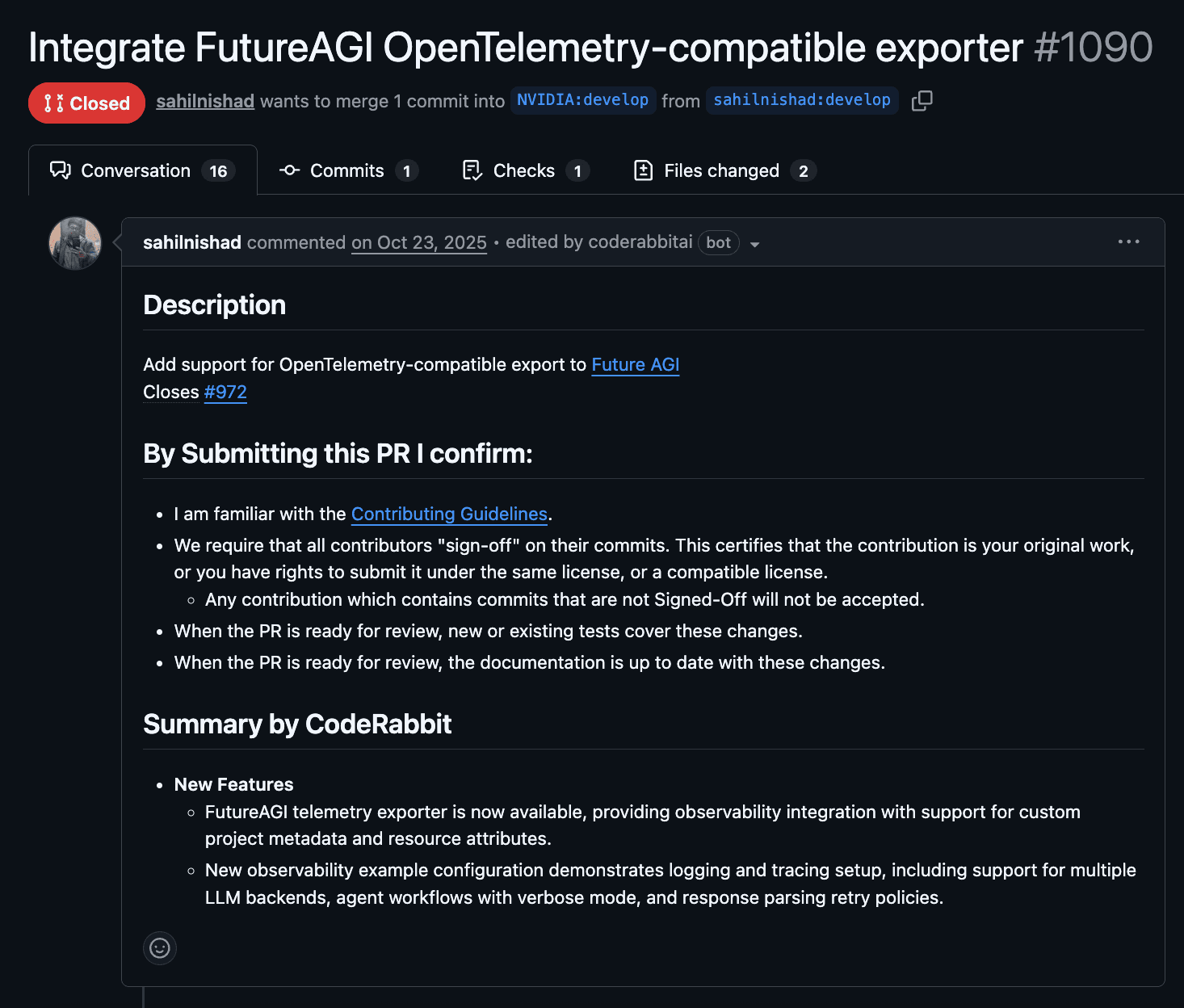Expand the edit history dropdown arrow
This screenshot has height=1008, width=1184.
(754, 244)
